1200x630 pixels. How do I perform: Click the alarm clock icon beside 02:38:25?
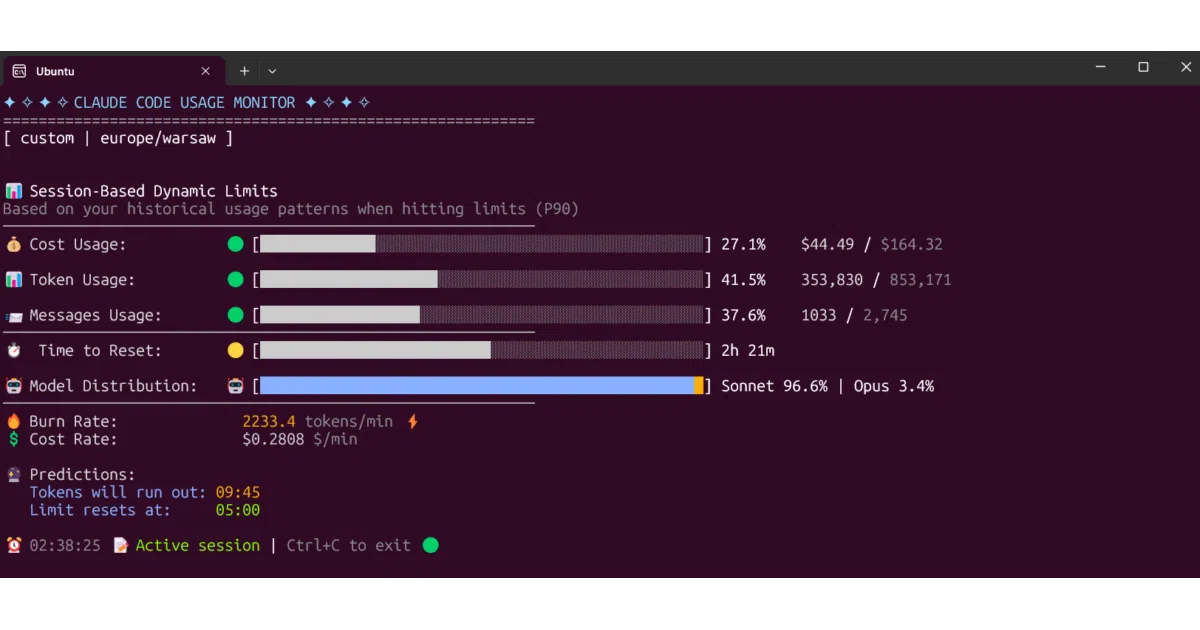coord(13,545)
